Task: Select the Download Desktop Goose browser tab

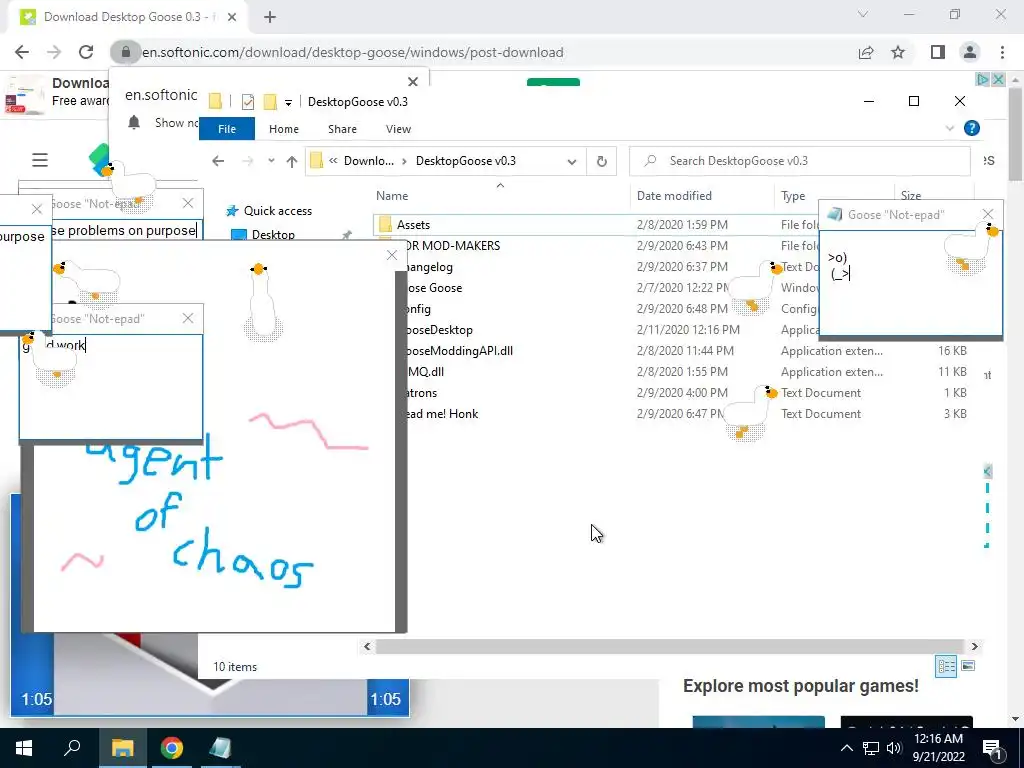Action: tap(128, 17)
